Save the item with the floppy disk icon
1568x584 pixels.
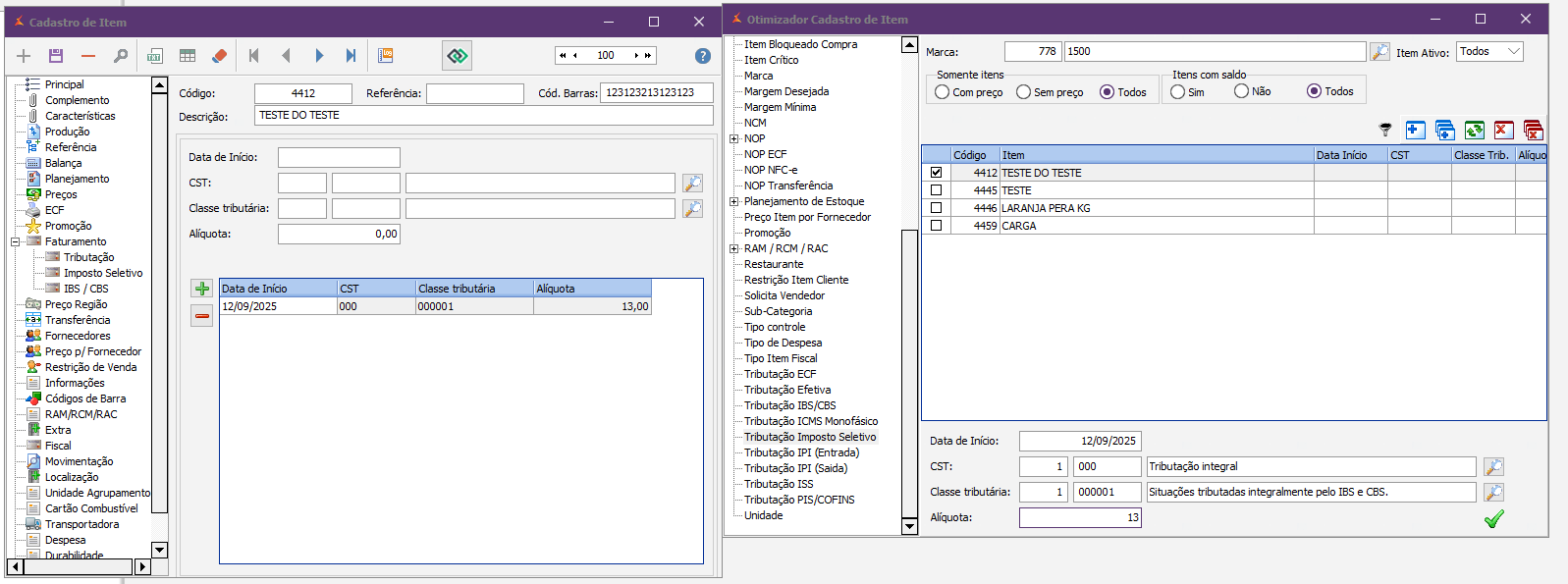(x=56, y=56)
